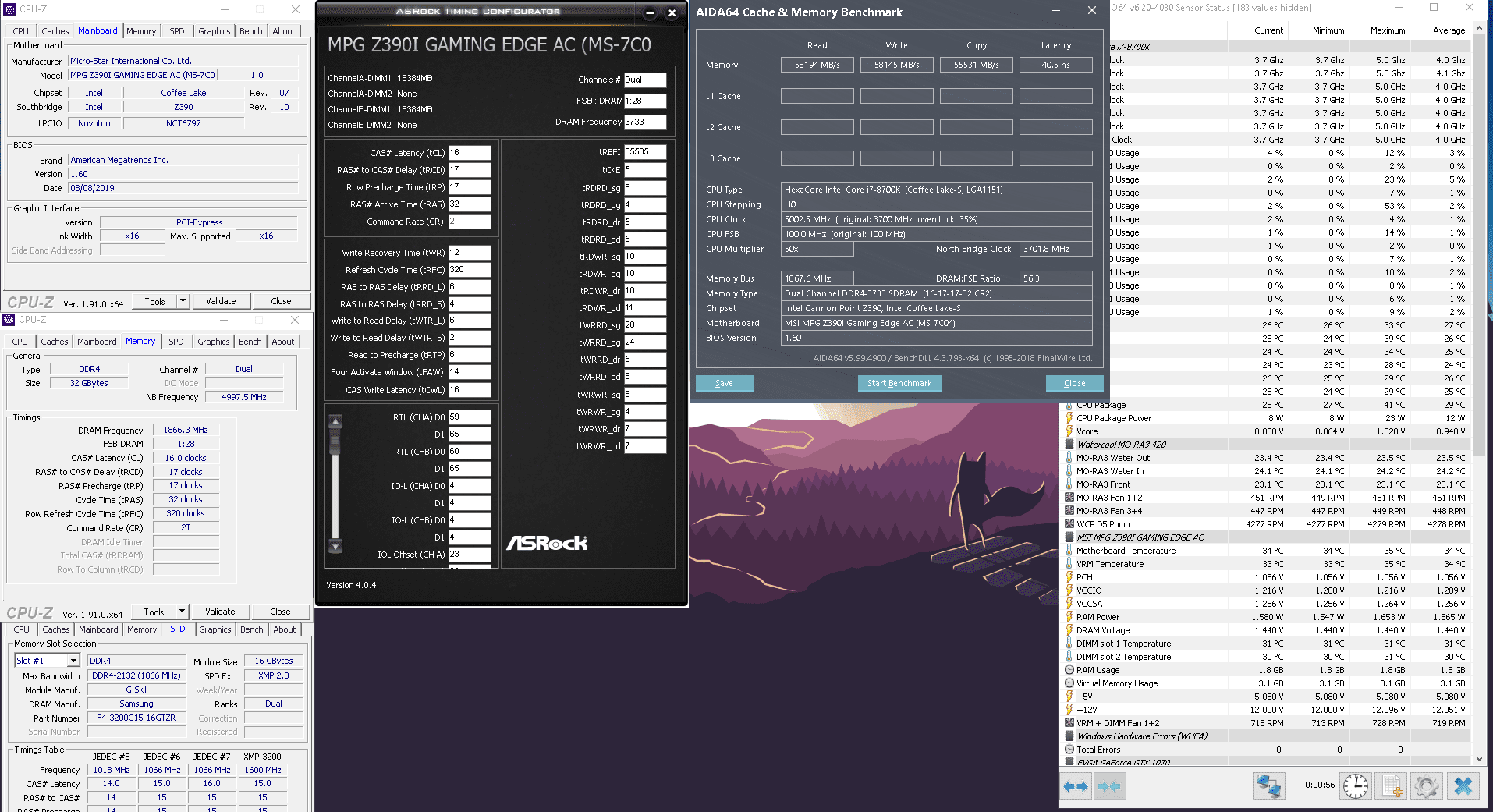
Task: Click the expand-columns double arrow icon in HWiNFO
Action: click(x=1076, y=786)
